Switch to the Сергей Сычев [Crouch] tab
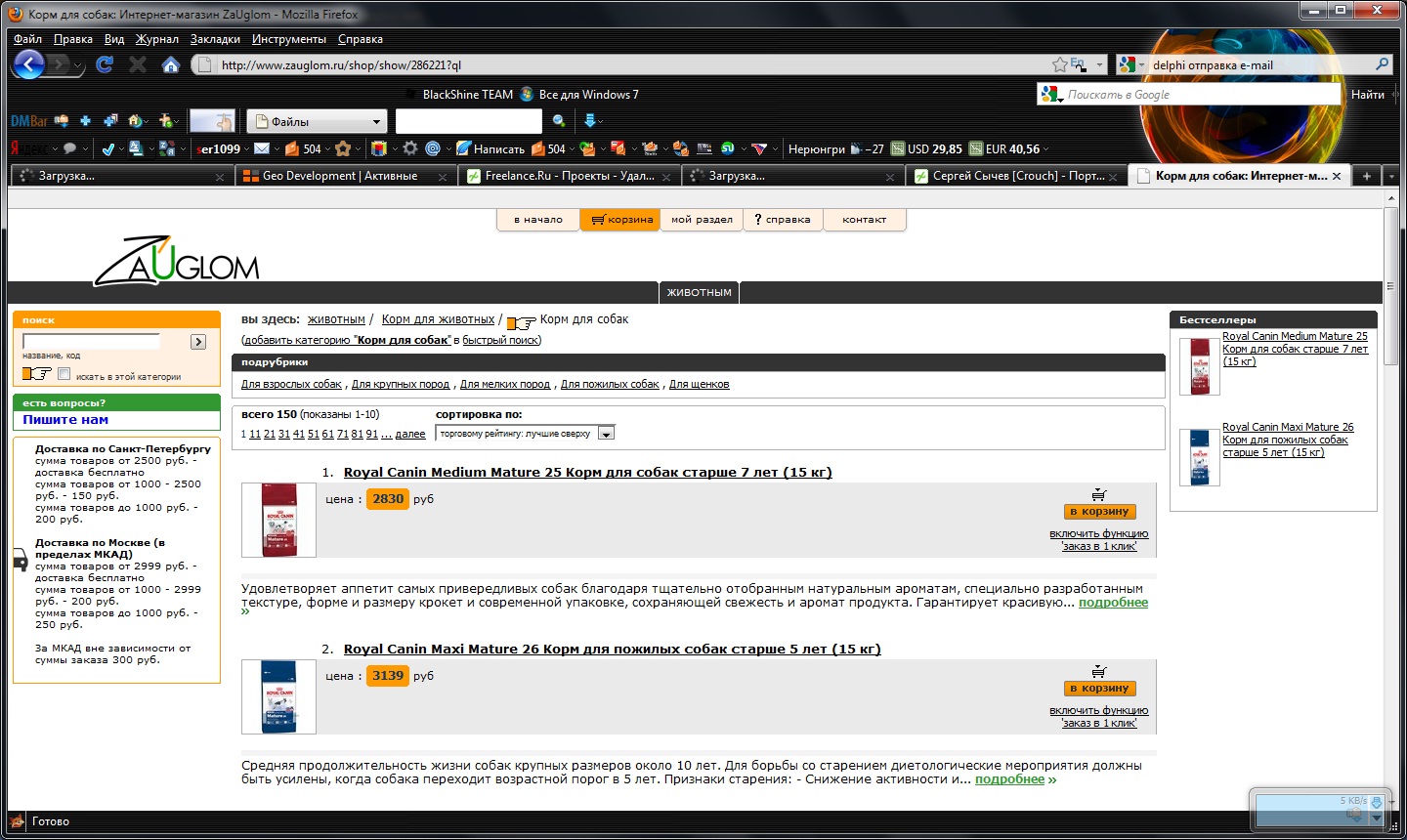The image size is (1407, 840). (1016, 176)
